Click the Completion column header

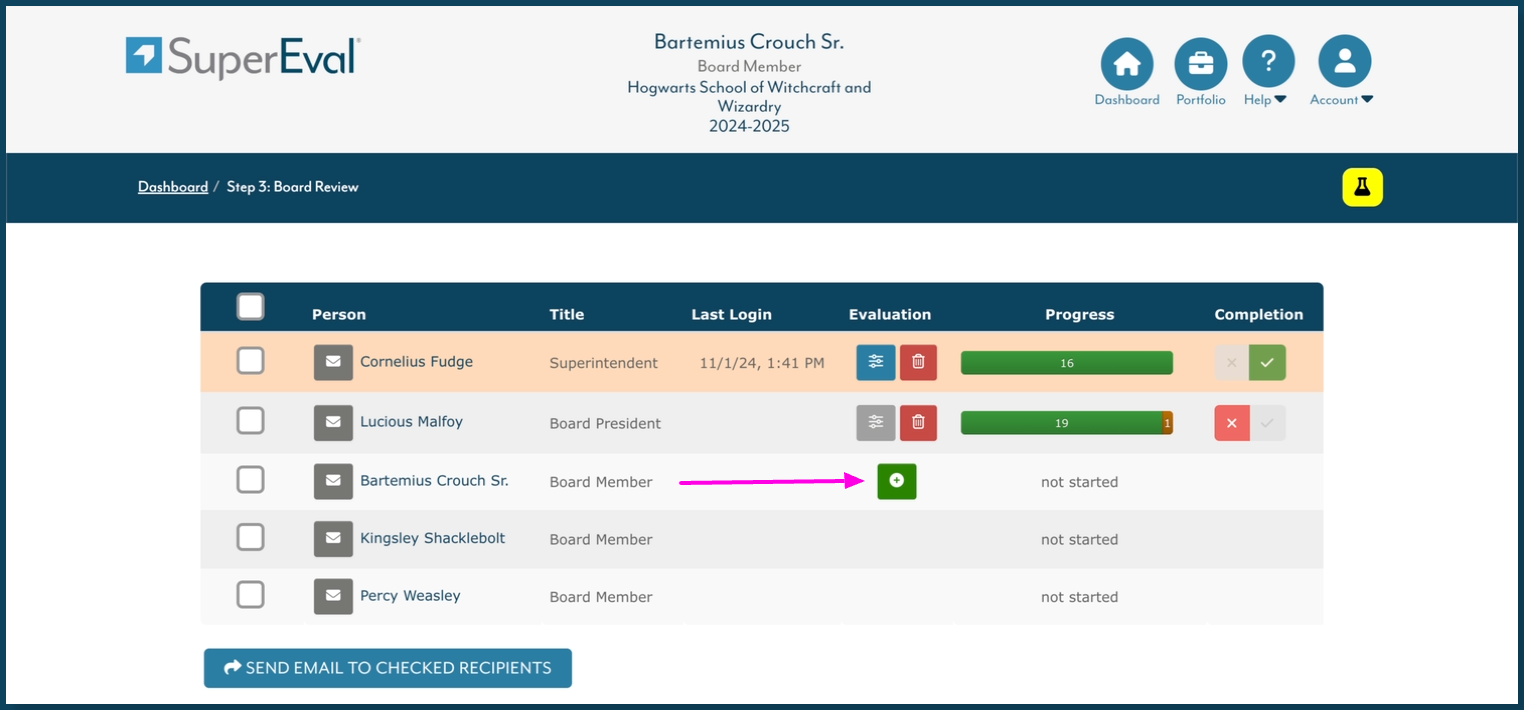point(1259,314)
